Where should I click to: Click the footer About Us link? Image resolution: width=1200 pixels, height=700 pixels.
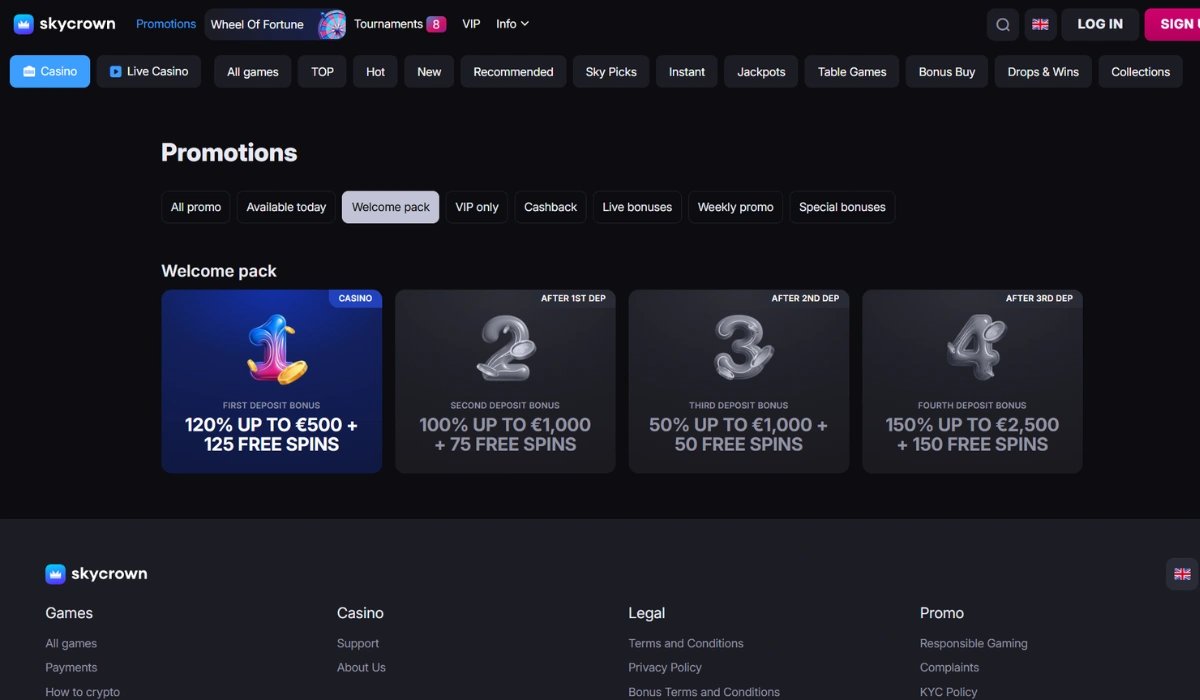[361, 667]
